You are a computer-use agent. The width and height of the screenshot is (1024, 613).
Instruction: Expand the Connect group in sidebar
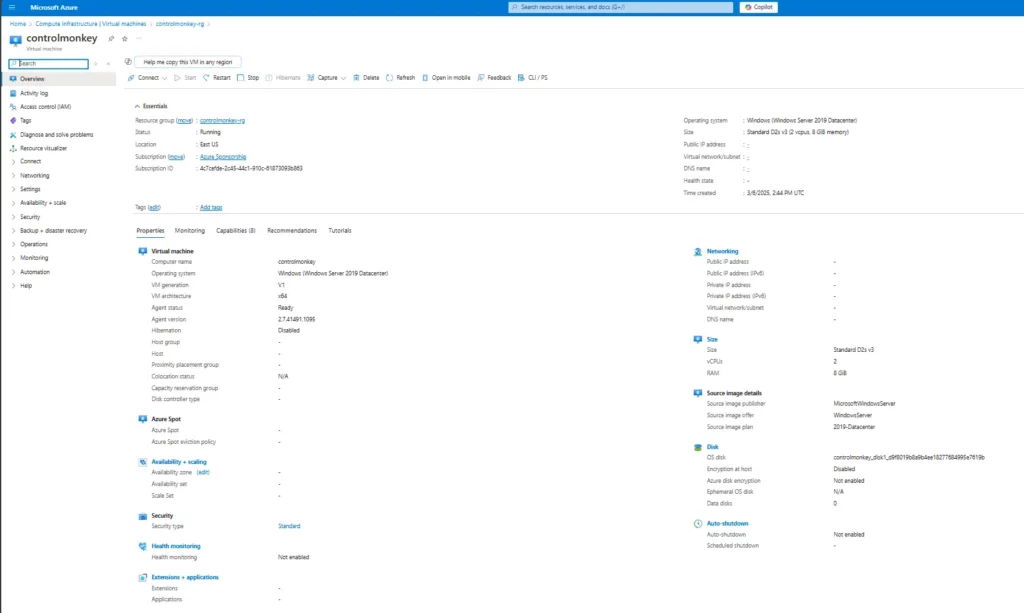[x=13, y=161]
